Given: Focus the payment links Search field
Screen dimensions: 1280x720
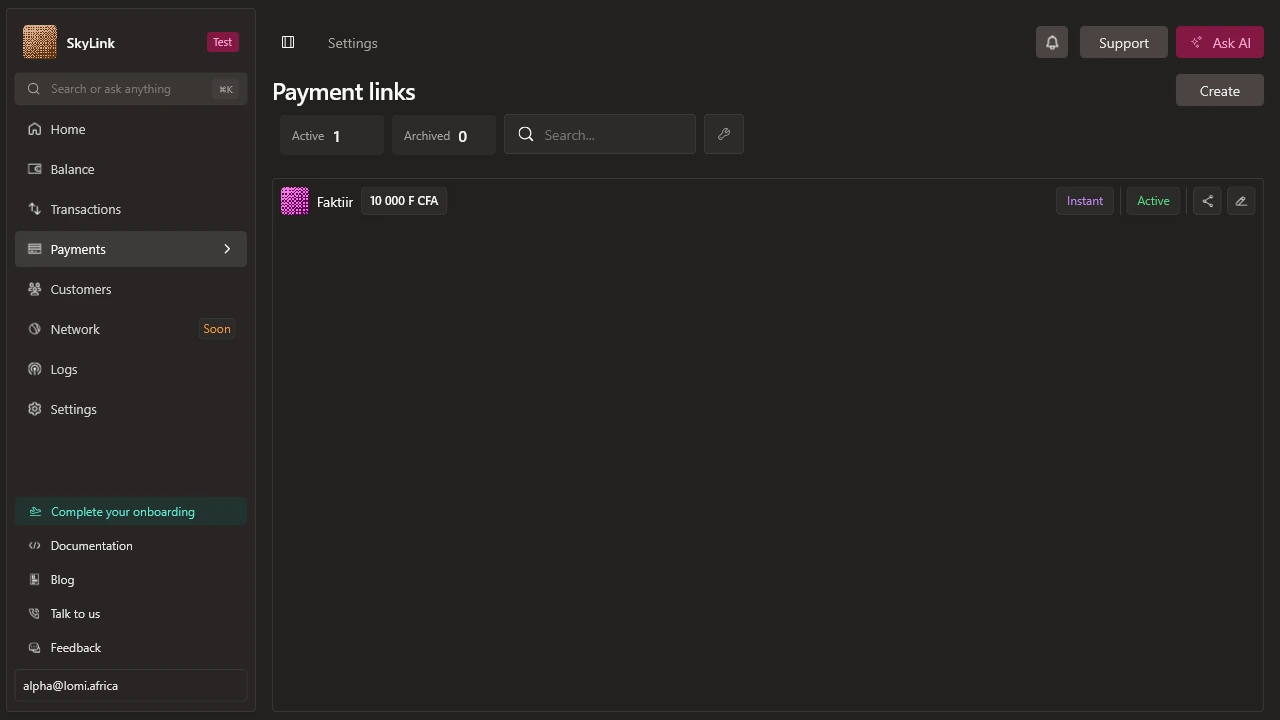Looking at the screenshot, I should point(600,134).
